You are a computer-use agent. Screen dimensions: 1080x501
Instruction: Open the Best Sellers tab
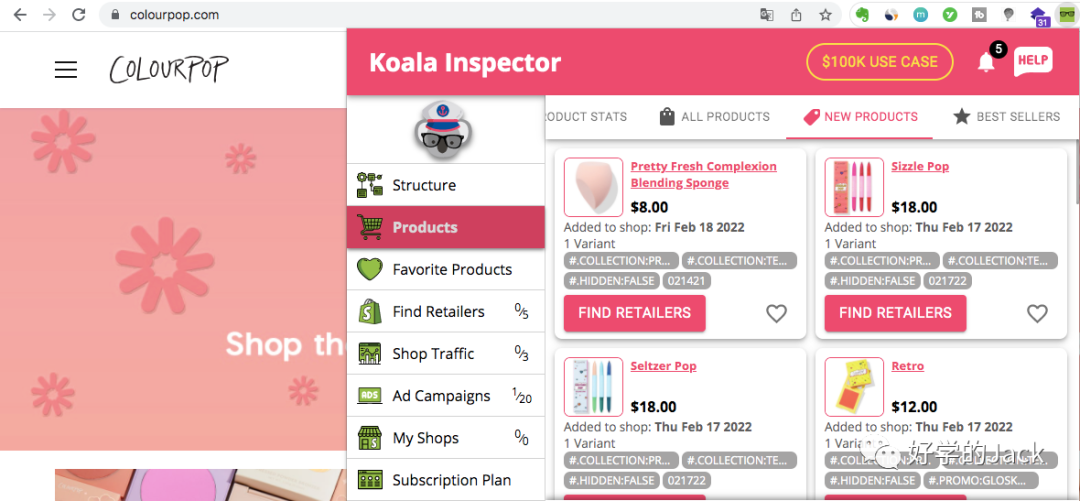1006,117
